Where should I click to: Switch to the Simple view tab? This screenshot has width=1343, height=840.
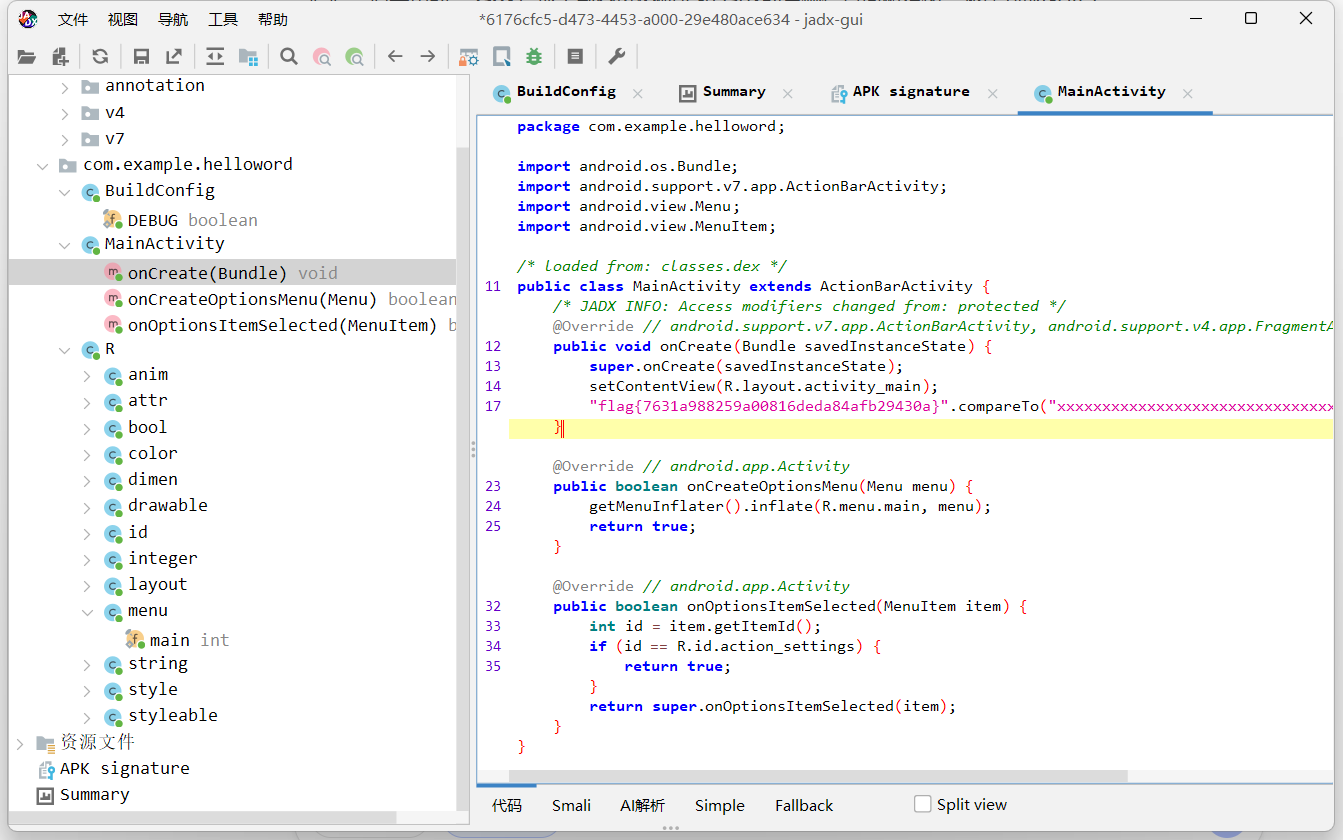[x=720, y=805]
